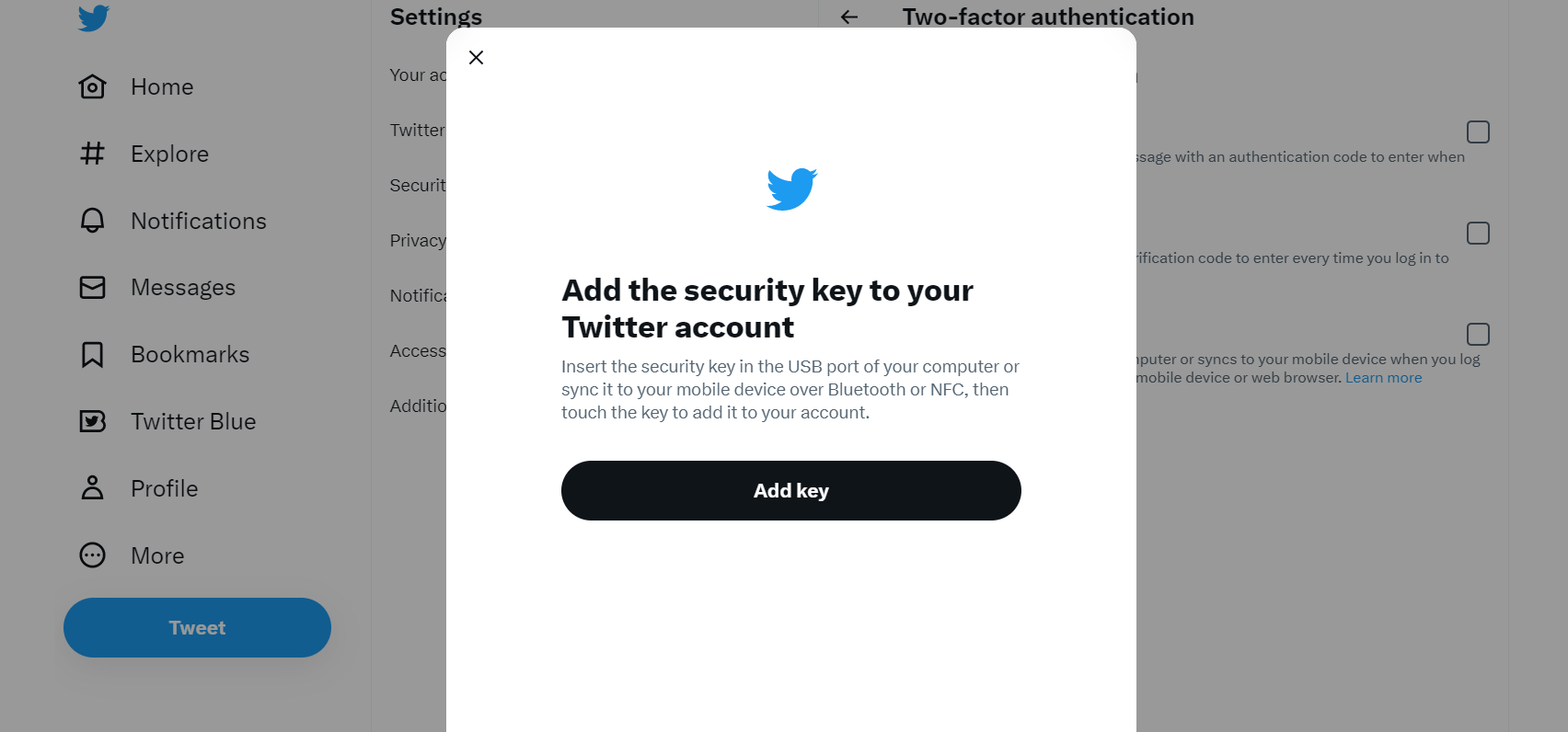
Task: Tick the authentication app checkbox
Action: click(1478, 234)
